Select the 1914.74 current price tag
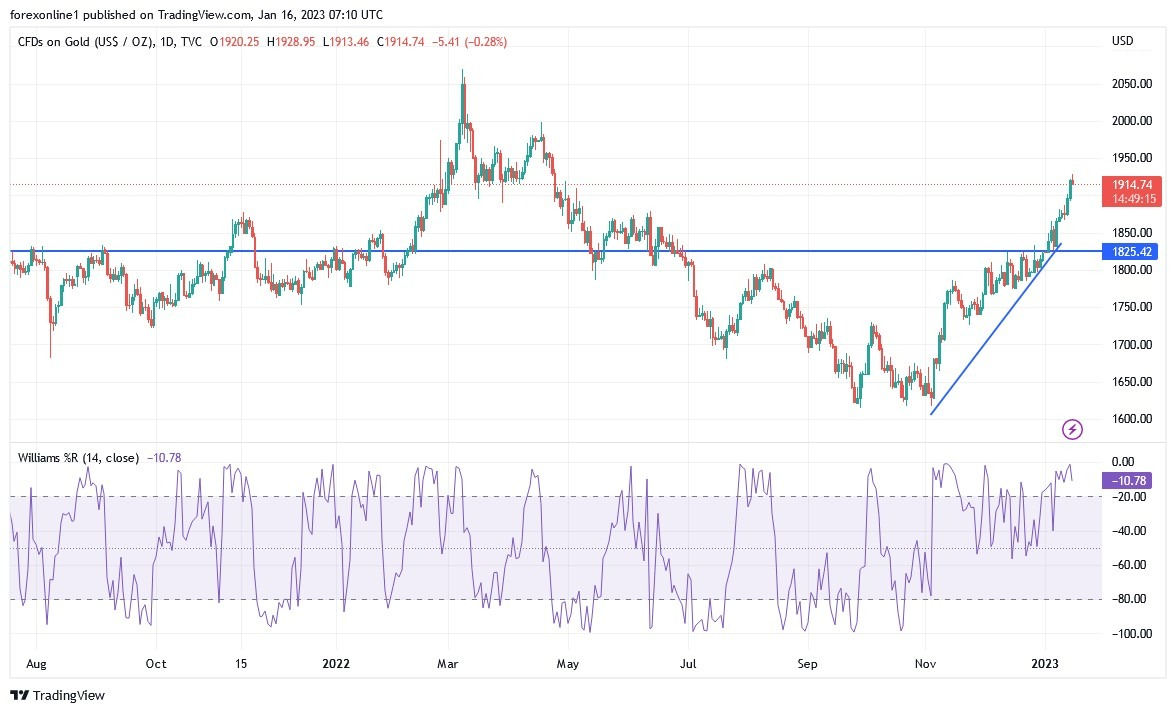Screen dimensions: 1176x713 coord(1130,185)
